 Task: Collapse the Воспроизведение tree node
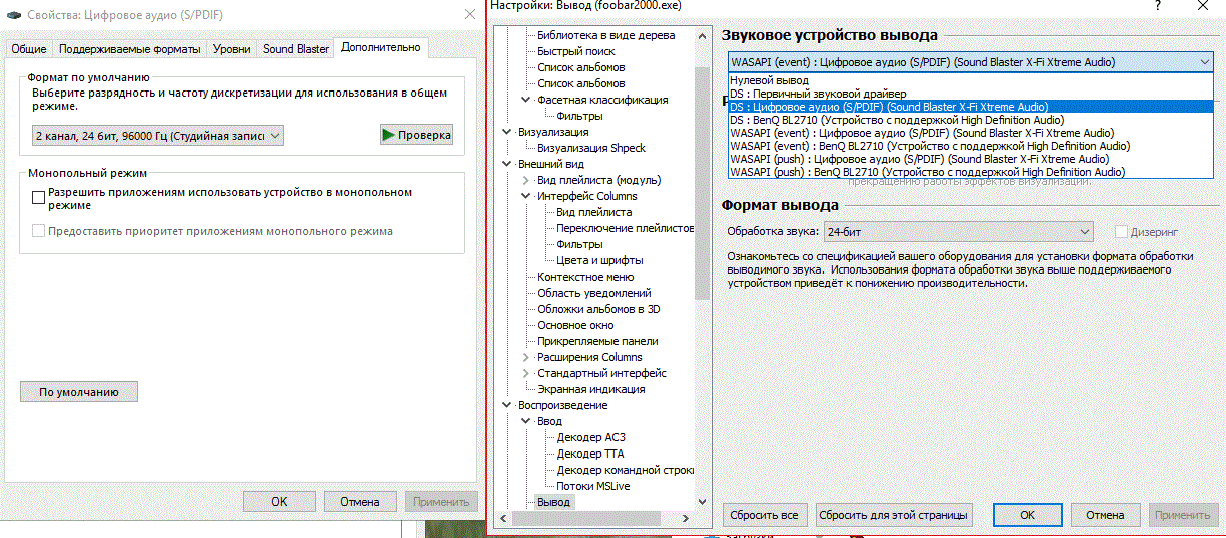coord(507,405)
